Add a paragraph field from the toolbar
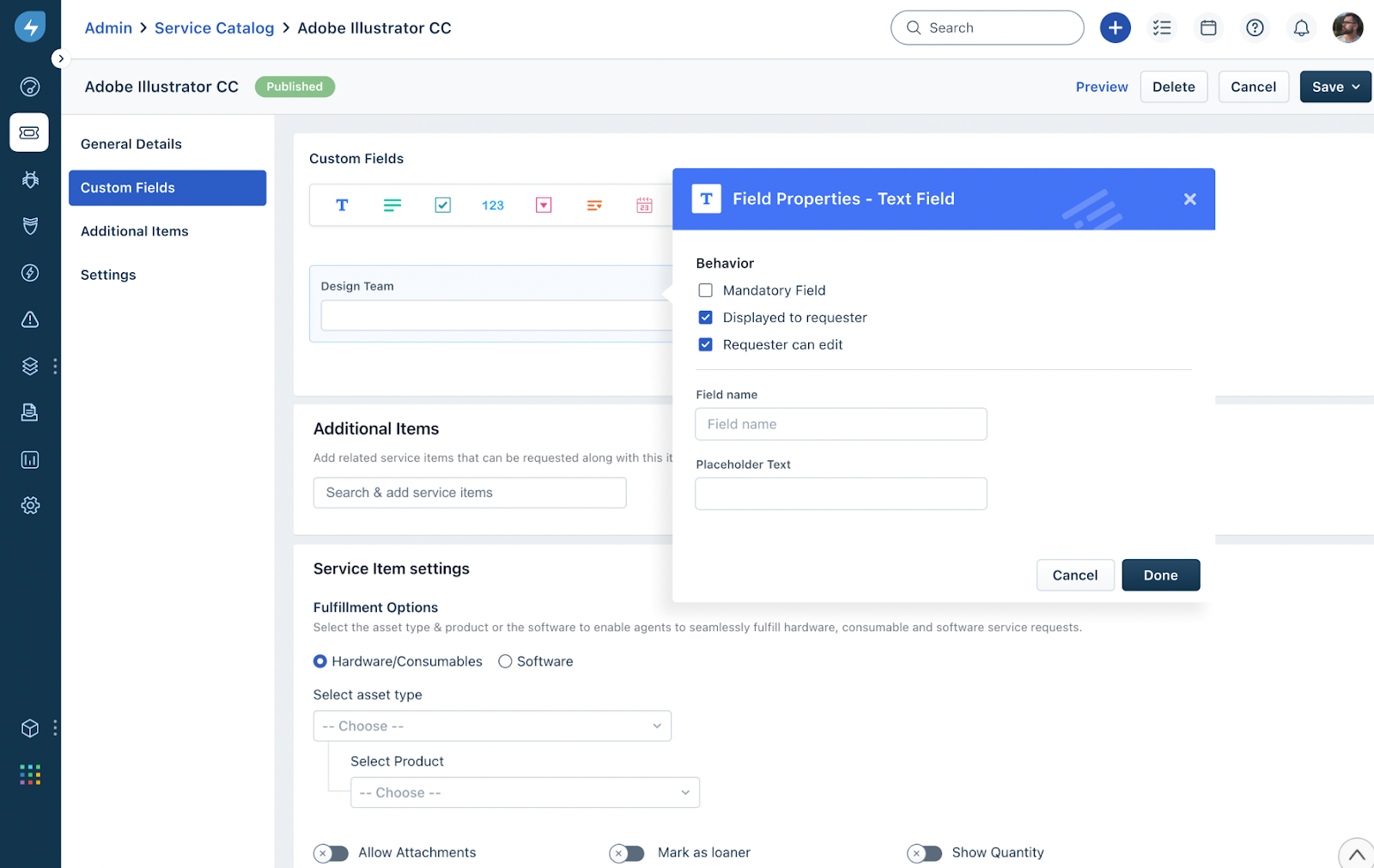The height and width of the screenshot is (868, 1374). point(392,205)
